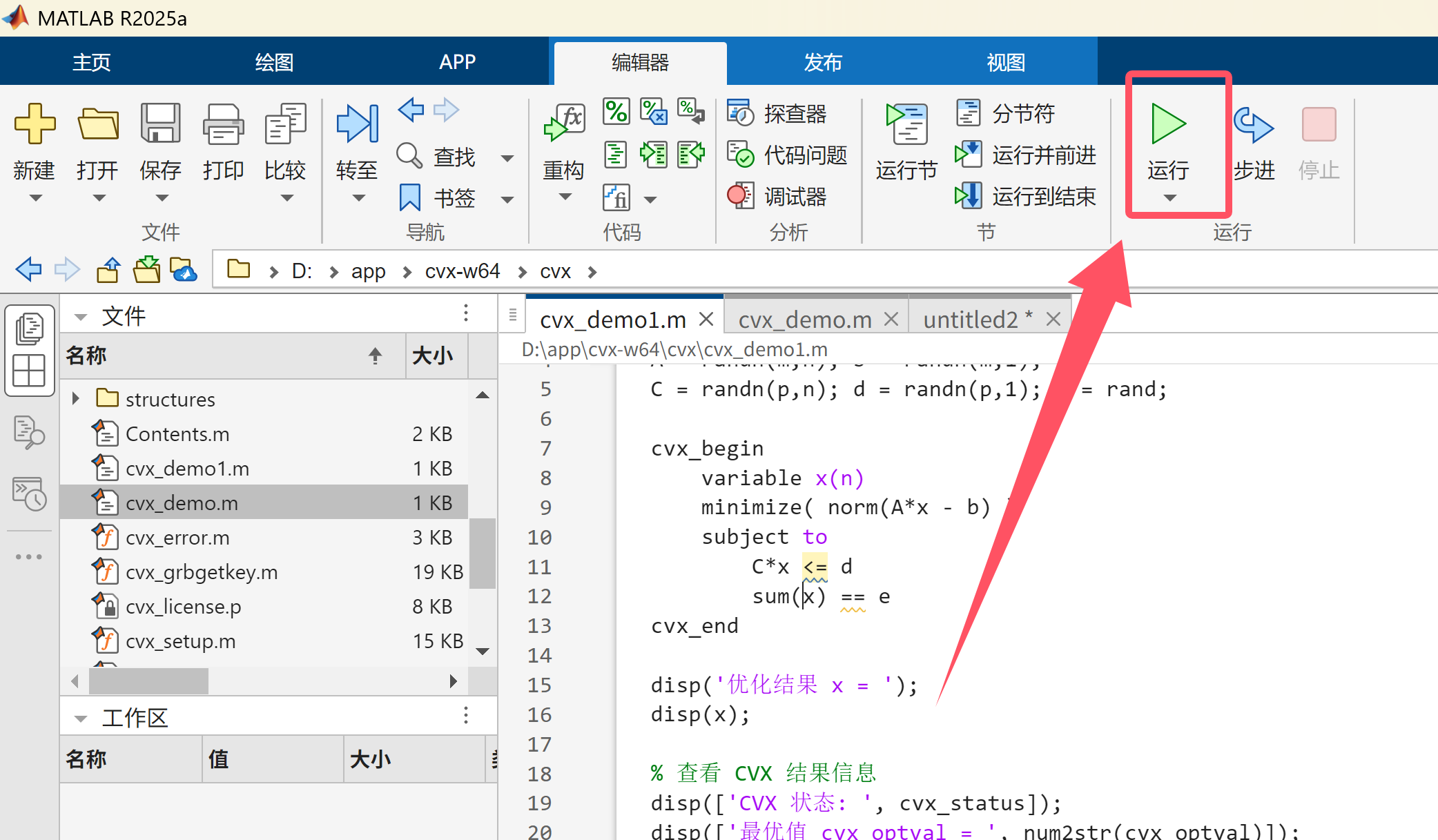Navigate to cvx-w64 in breadcrumb path
The image size is (1438, 840).
[x=462, y=271]
